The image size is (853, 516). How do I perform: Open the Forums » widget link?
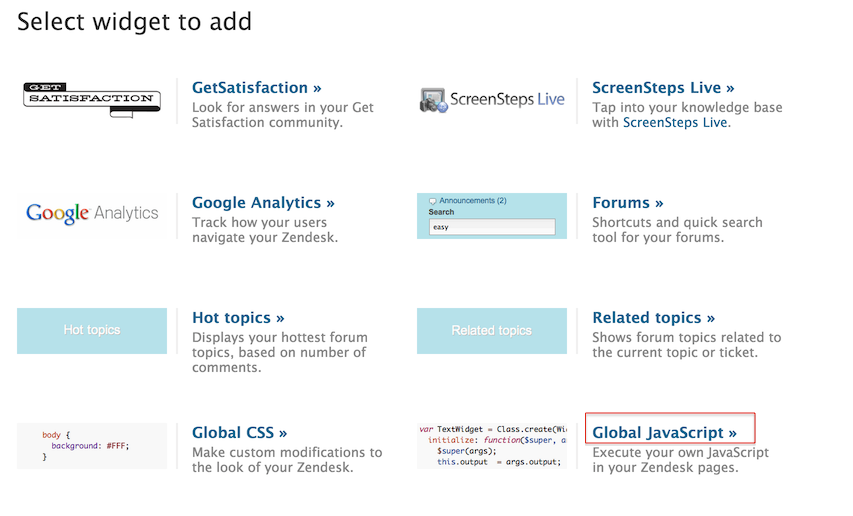pyautogui.click(x=628, y=203)
